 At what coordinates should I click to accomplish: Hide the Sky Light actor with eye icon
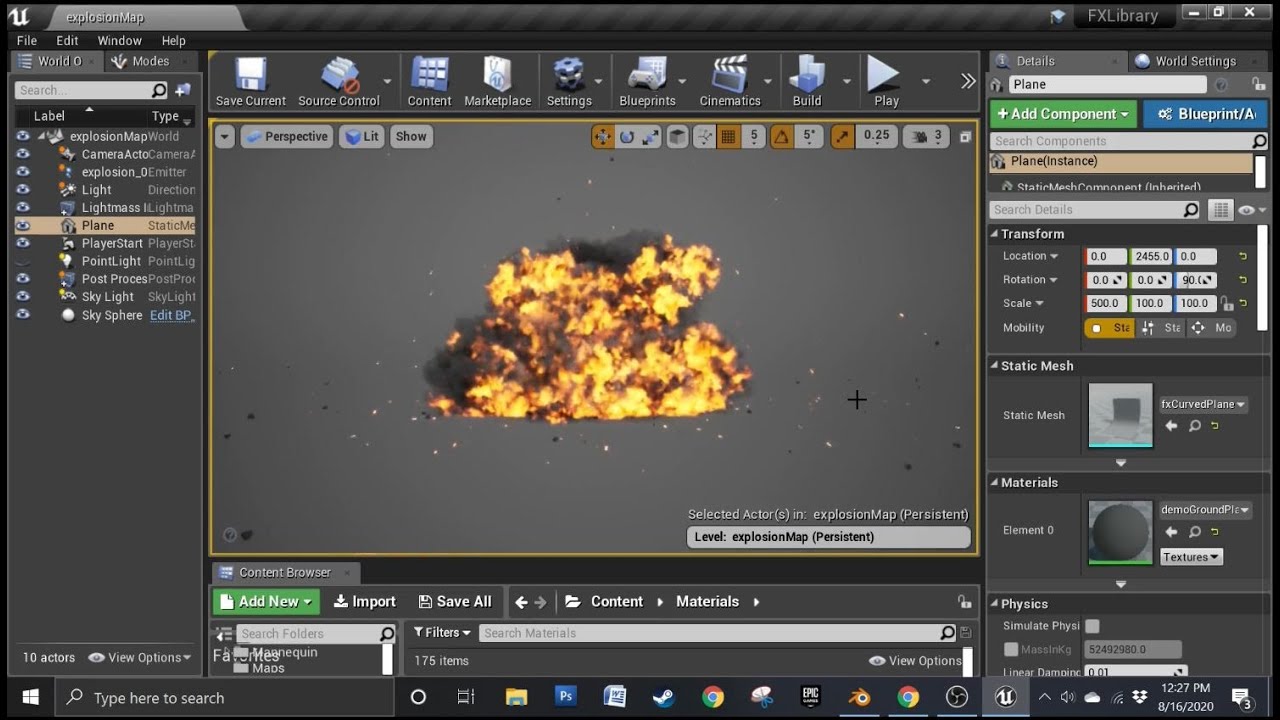tap(23, 297)
